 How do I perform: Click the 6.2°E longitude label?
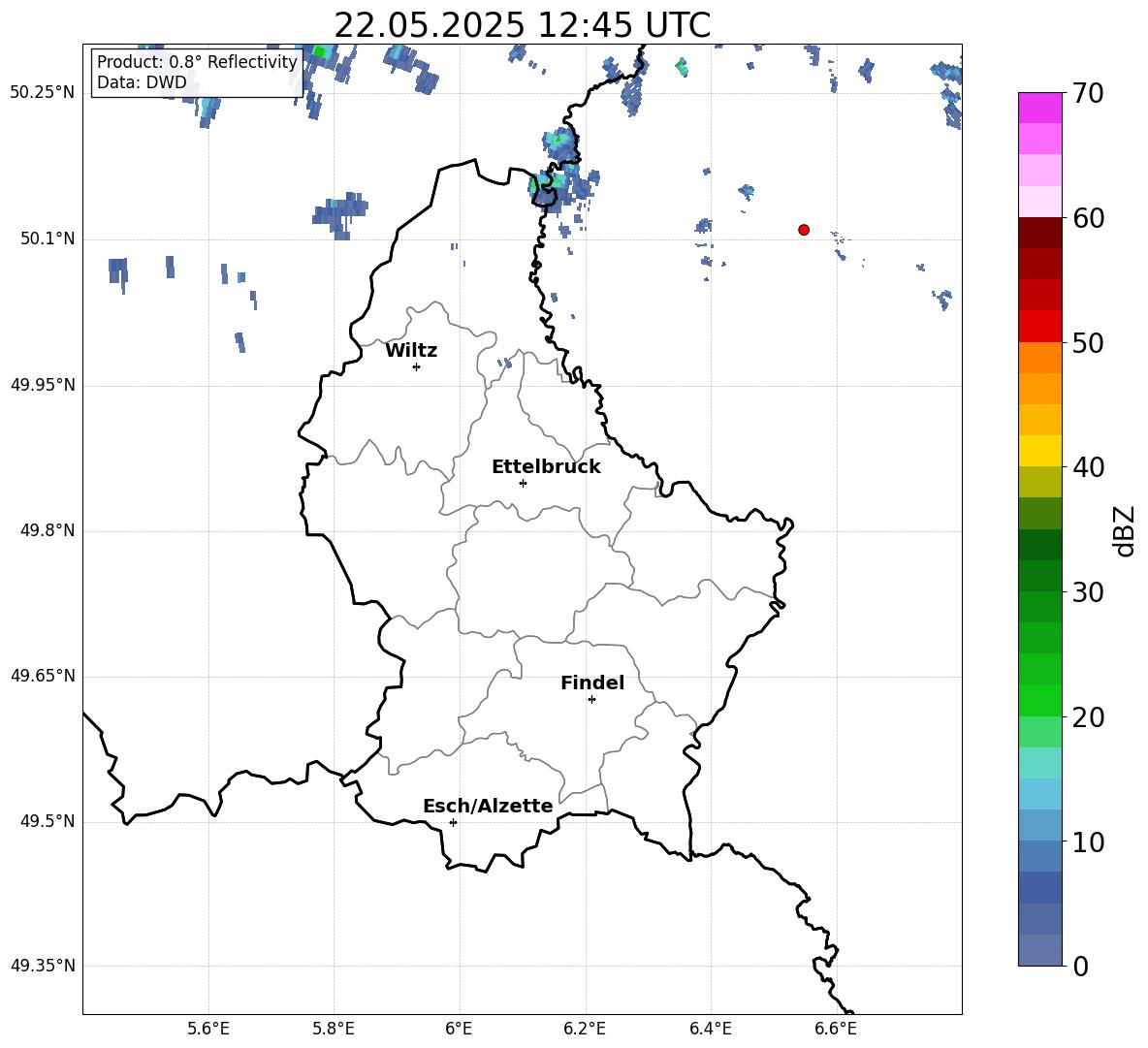coord(585,1029)
